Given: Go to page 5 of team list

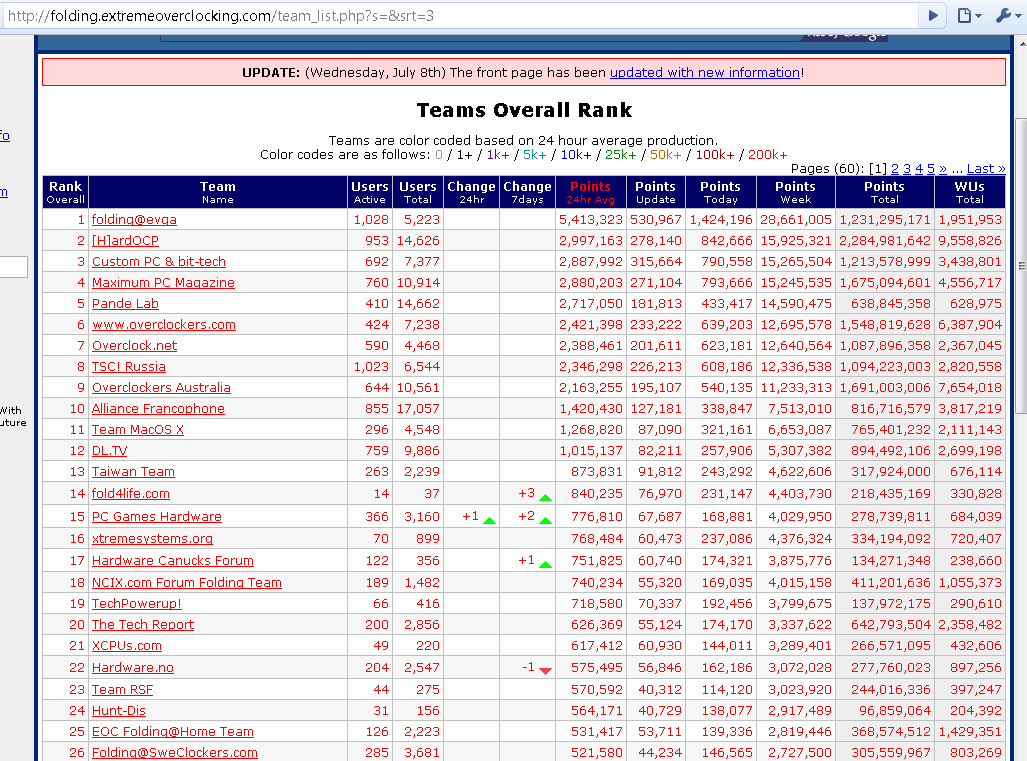Looking at the screenshot, I should point(931,169).
